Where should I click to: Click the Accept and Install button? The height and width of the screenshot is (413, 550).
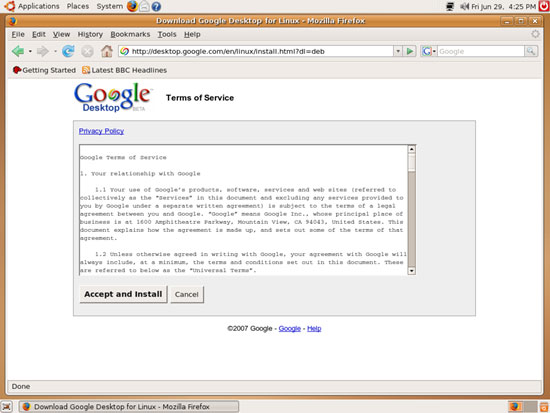click(123, 294)
